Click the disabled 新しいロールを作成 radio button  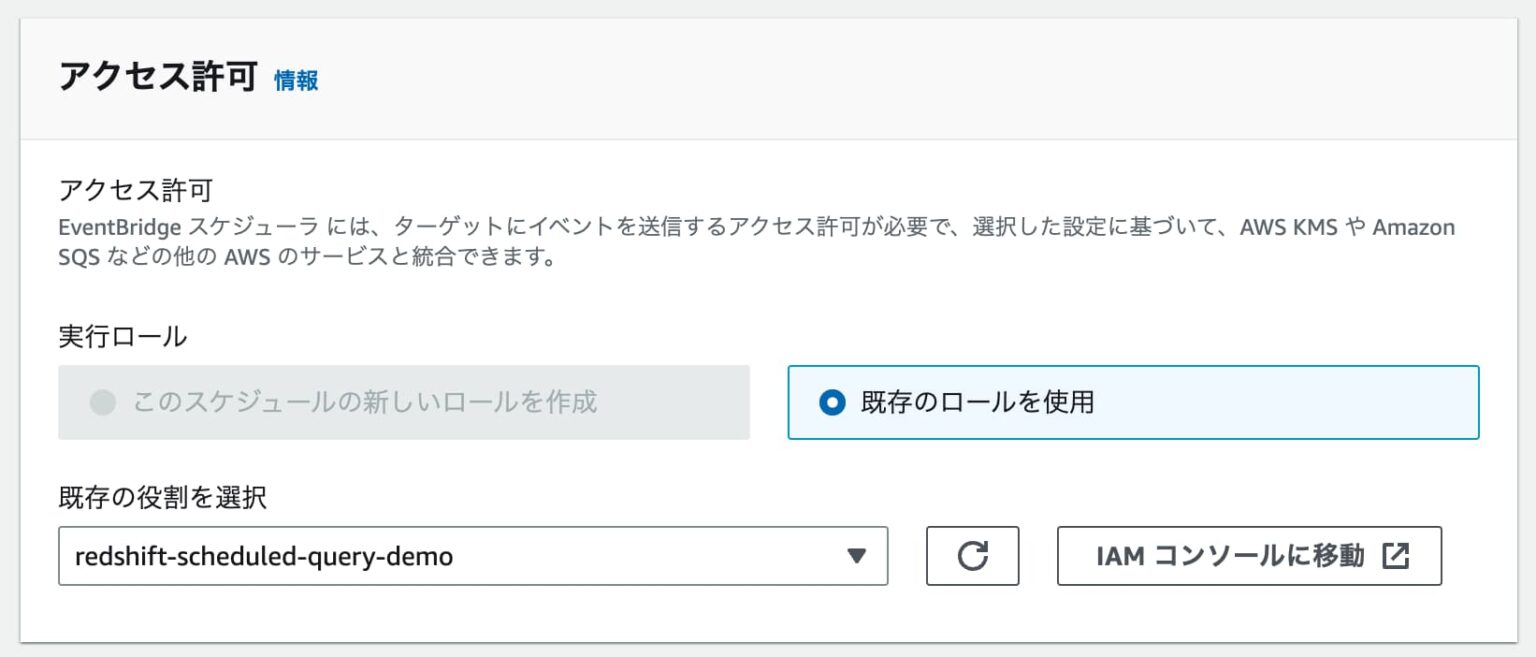[103, 403]
